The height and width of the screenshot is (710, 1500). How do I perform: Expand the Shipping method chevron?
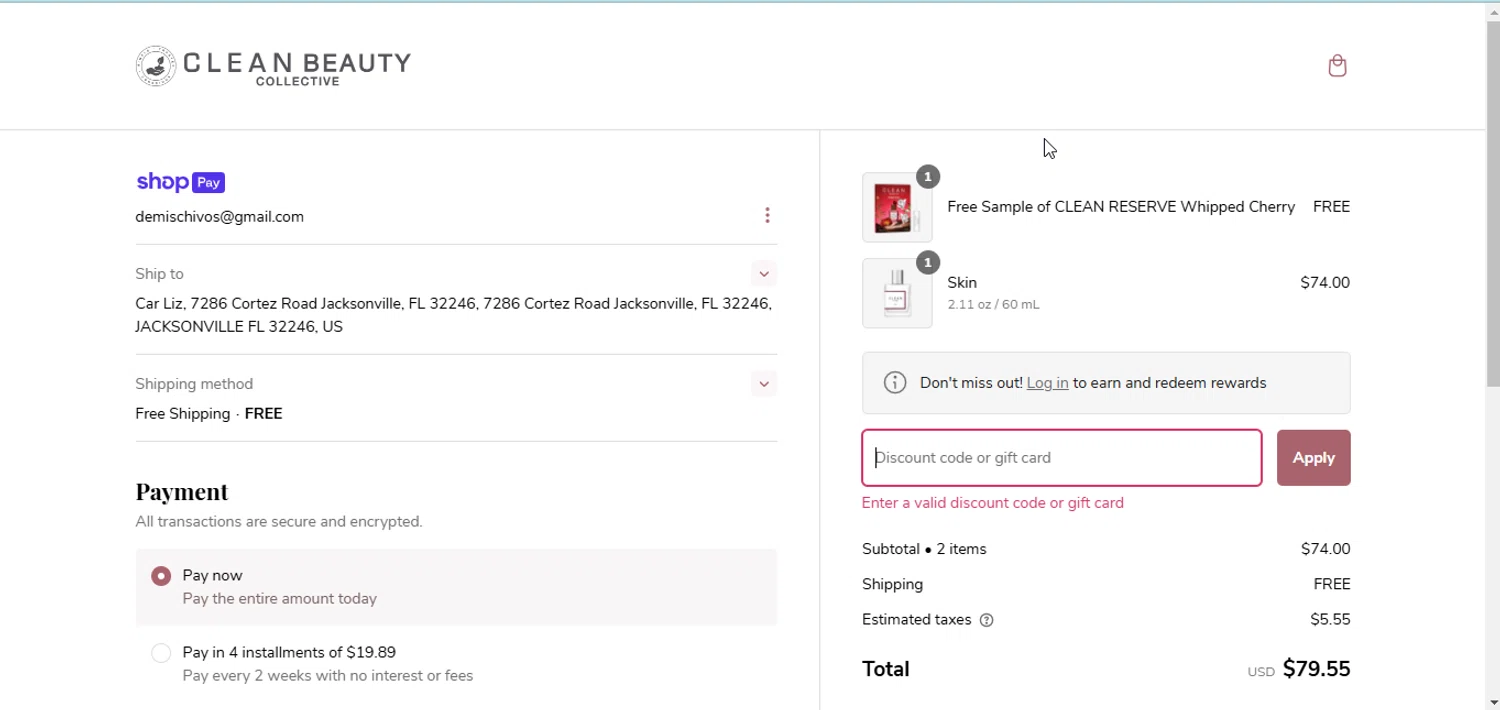click(x=764, y=384)
